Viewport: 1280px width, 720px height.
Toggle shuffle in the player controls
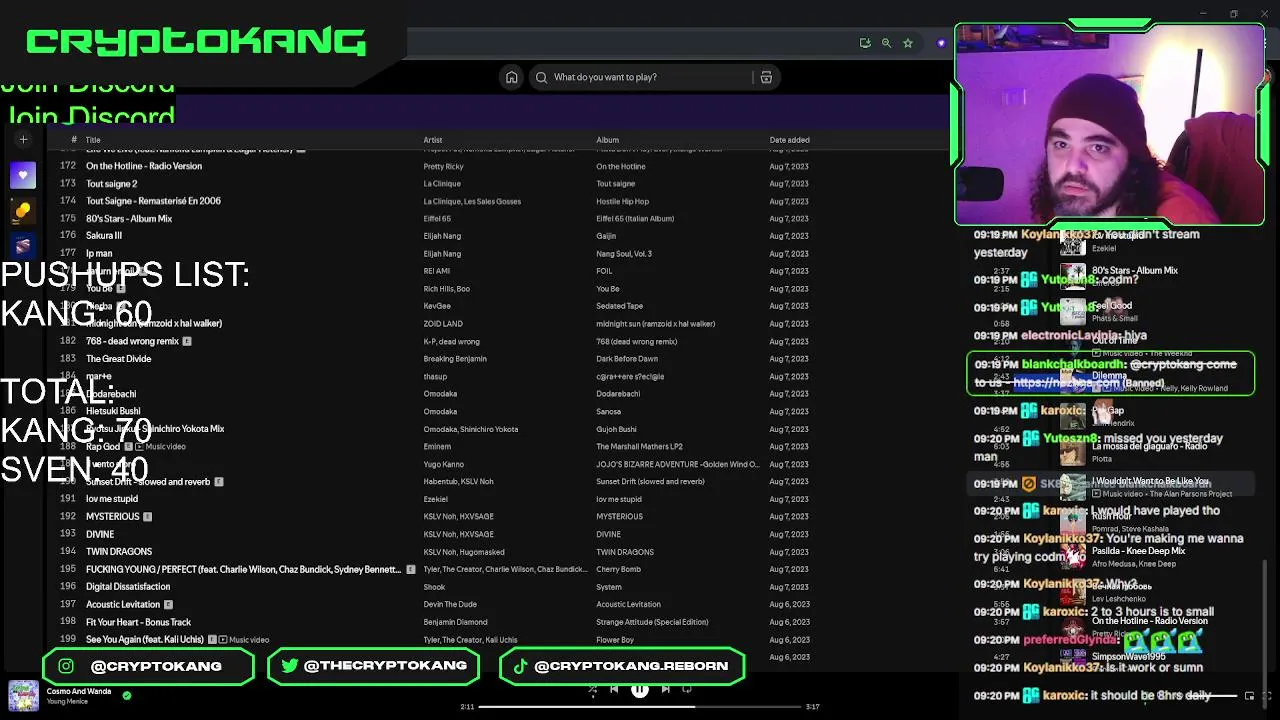(592, 689)
